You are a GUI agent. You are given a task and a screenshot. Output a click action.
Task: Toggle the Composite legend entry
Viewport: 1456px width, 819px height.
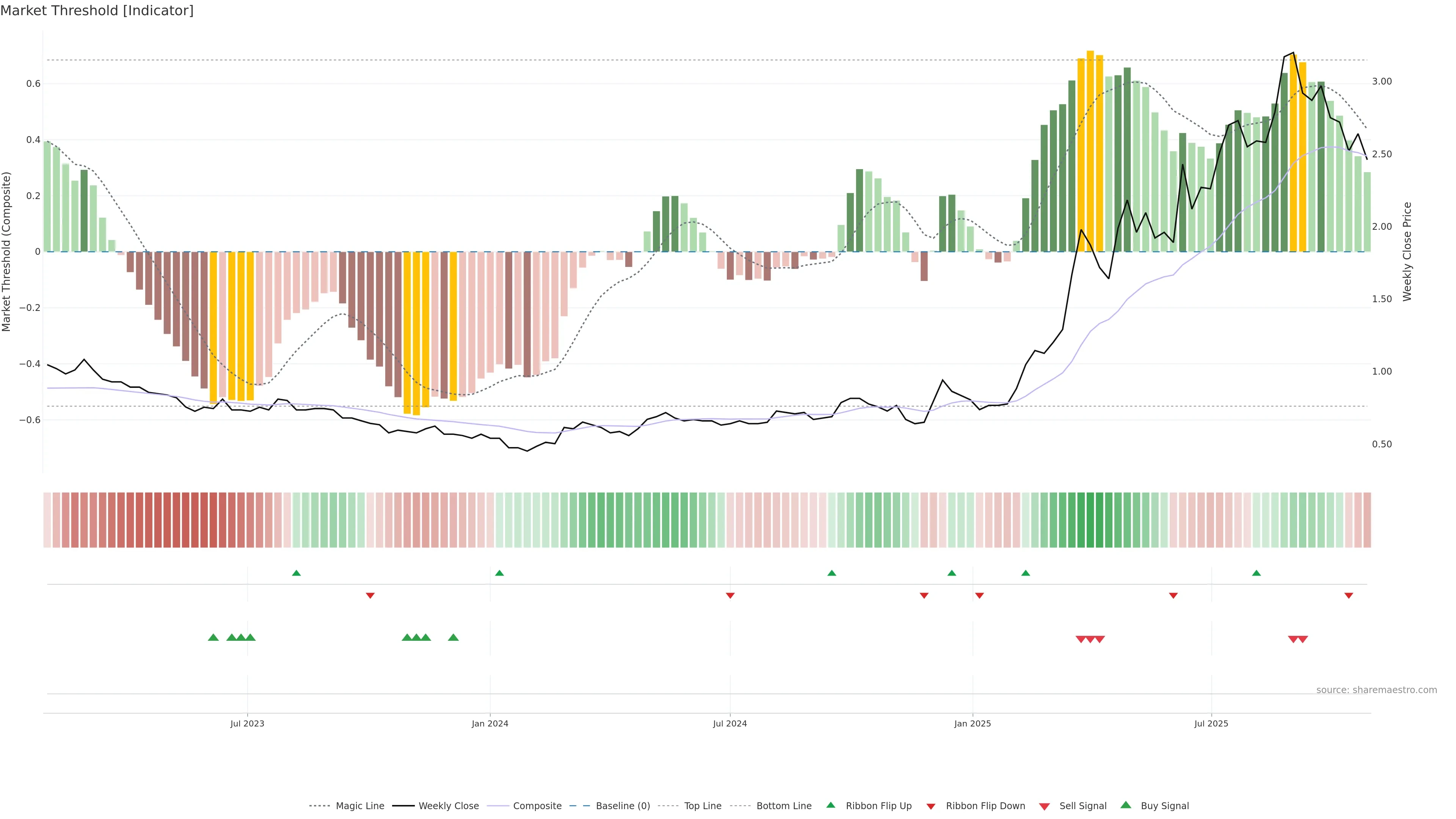click(x=537, y=806)
